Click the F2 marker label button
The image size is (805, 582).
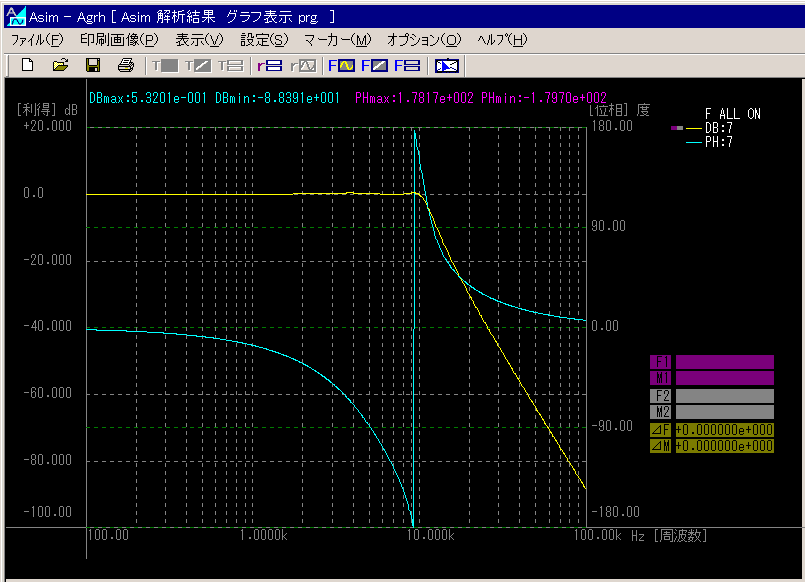pyautogui.click(x=661, y=396)
